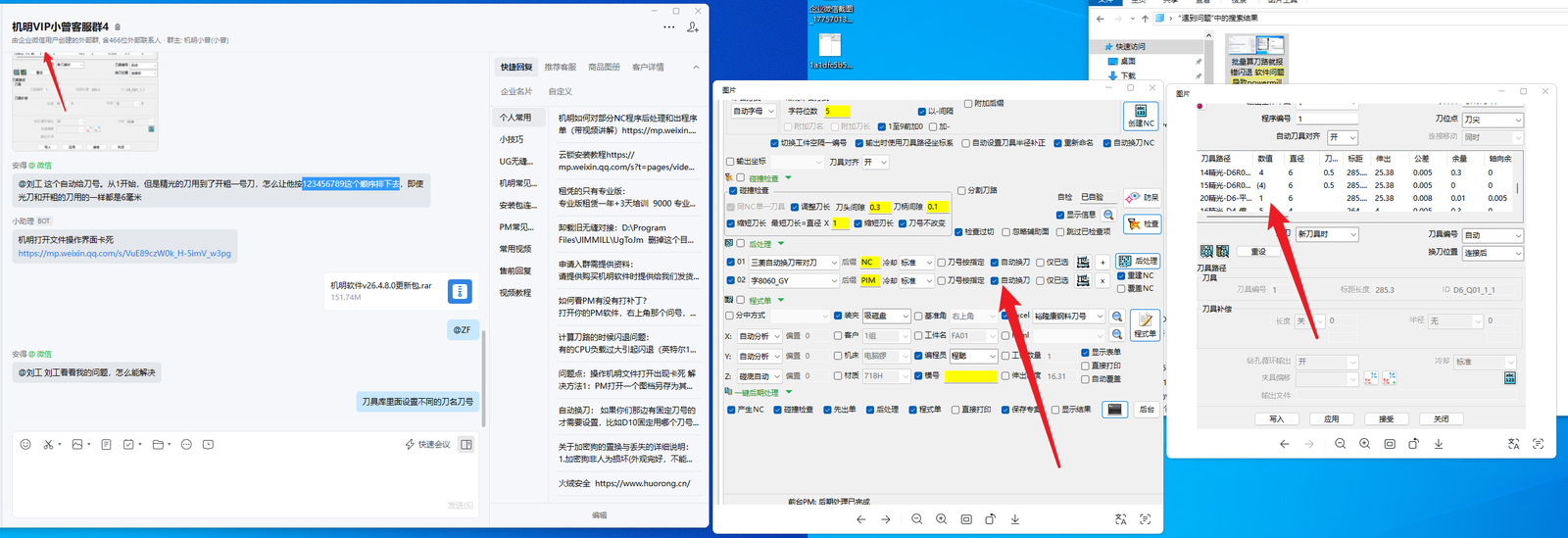Click the 应用 button in right viewer
The width and height of the screenshot is (1568, 538).
[x=1332, y=418]
